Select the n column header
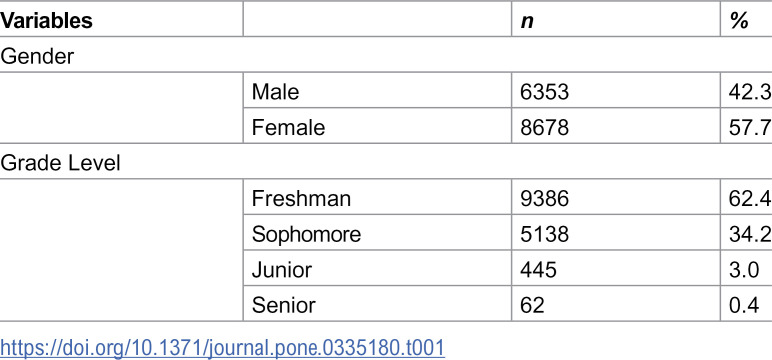 click(x=527, y=22)
